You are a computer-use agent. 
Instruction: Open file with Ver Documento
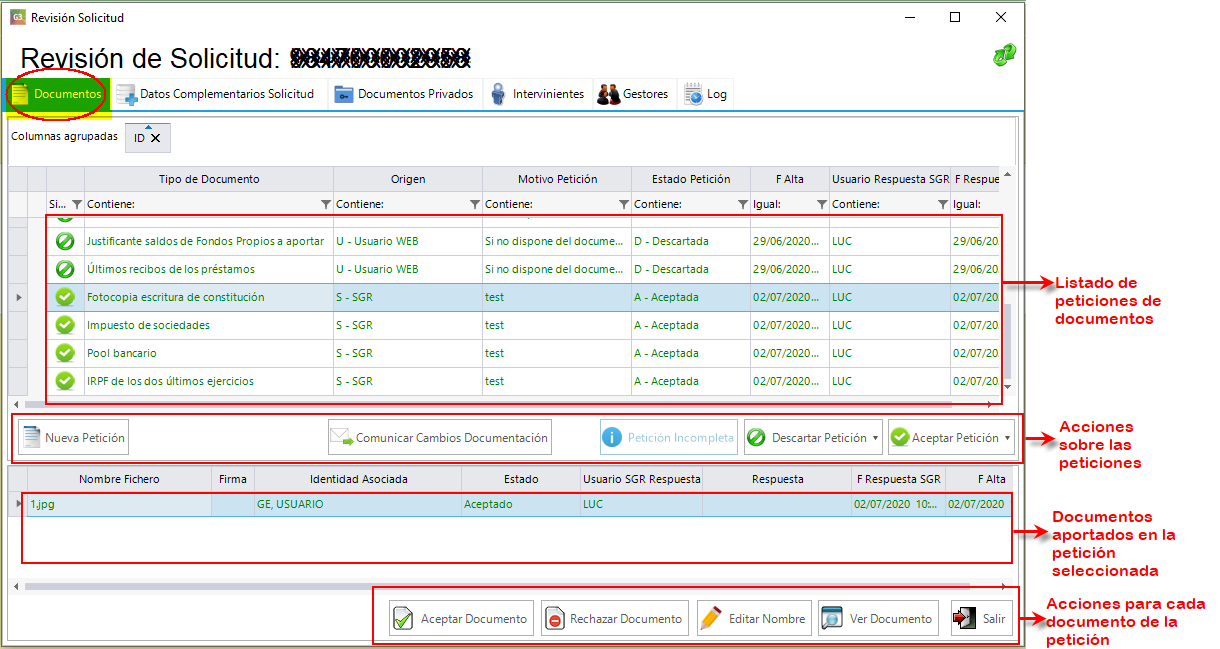[878, 618]
